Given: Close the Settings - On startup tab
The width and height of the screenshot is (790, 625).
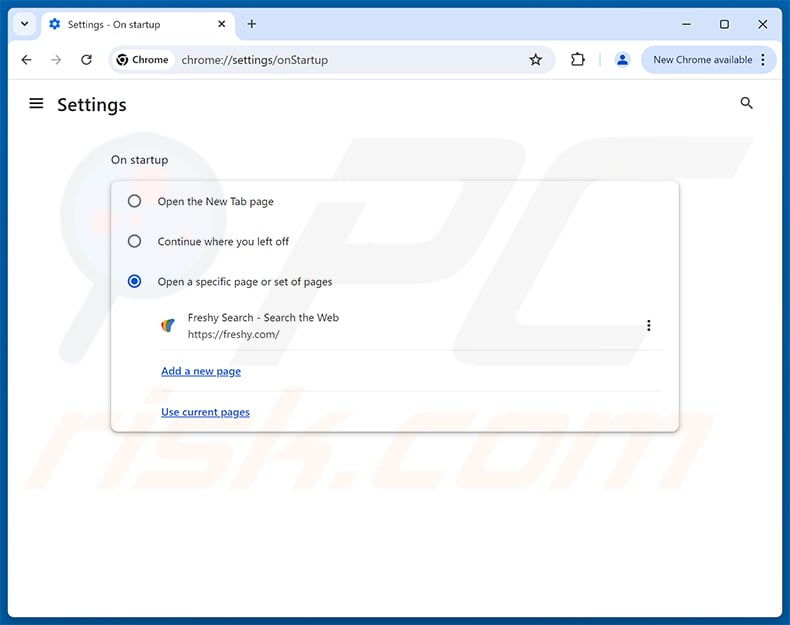Looking at the screenshot, I should click(221, 24).
